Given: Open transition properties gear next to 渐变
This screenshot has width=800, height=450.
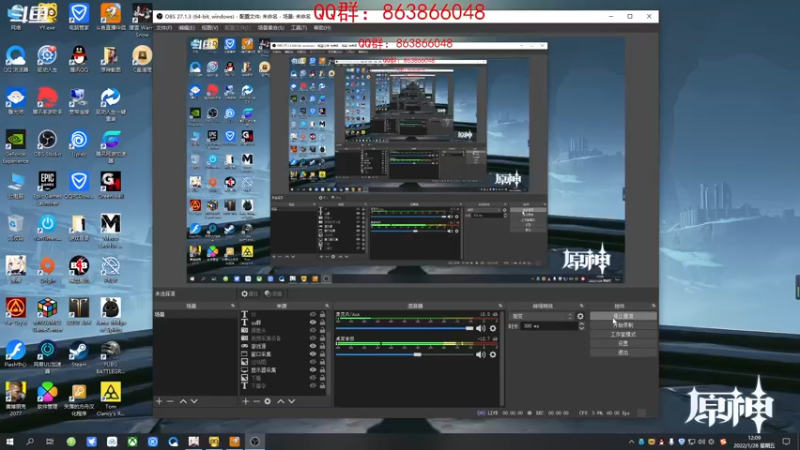Looking at the screenshot, I should [580, 316].
